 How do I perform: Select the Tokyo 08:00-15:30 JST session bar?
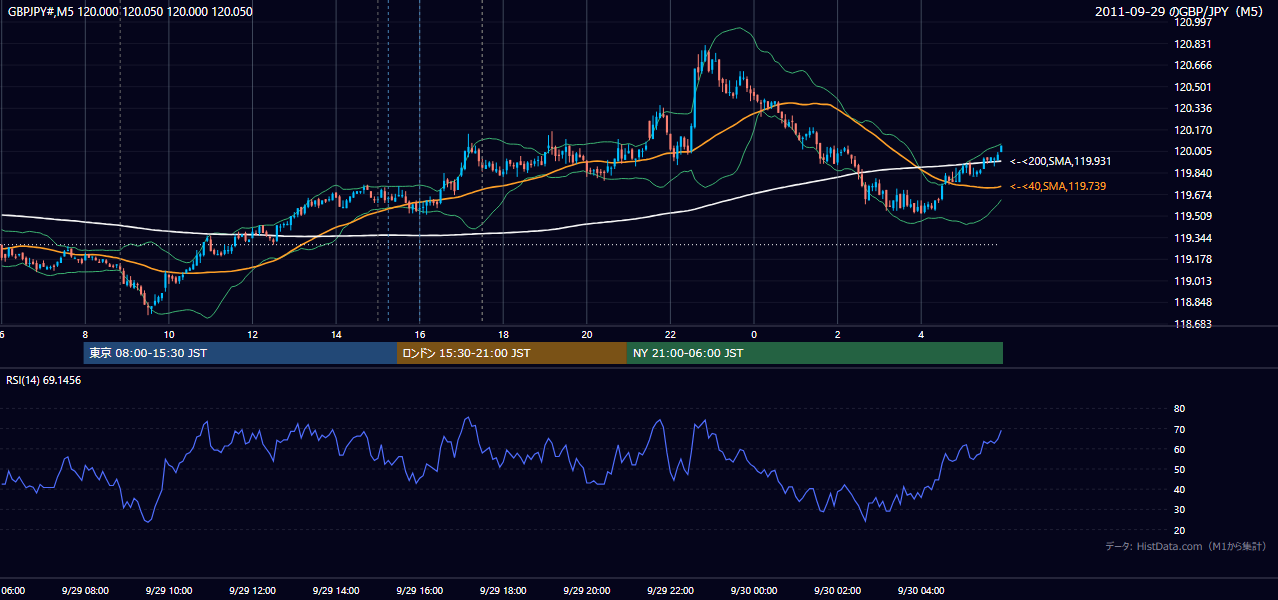click(x=240, y=353)
